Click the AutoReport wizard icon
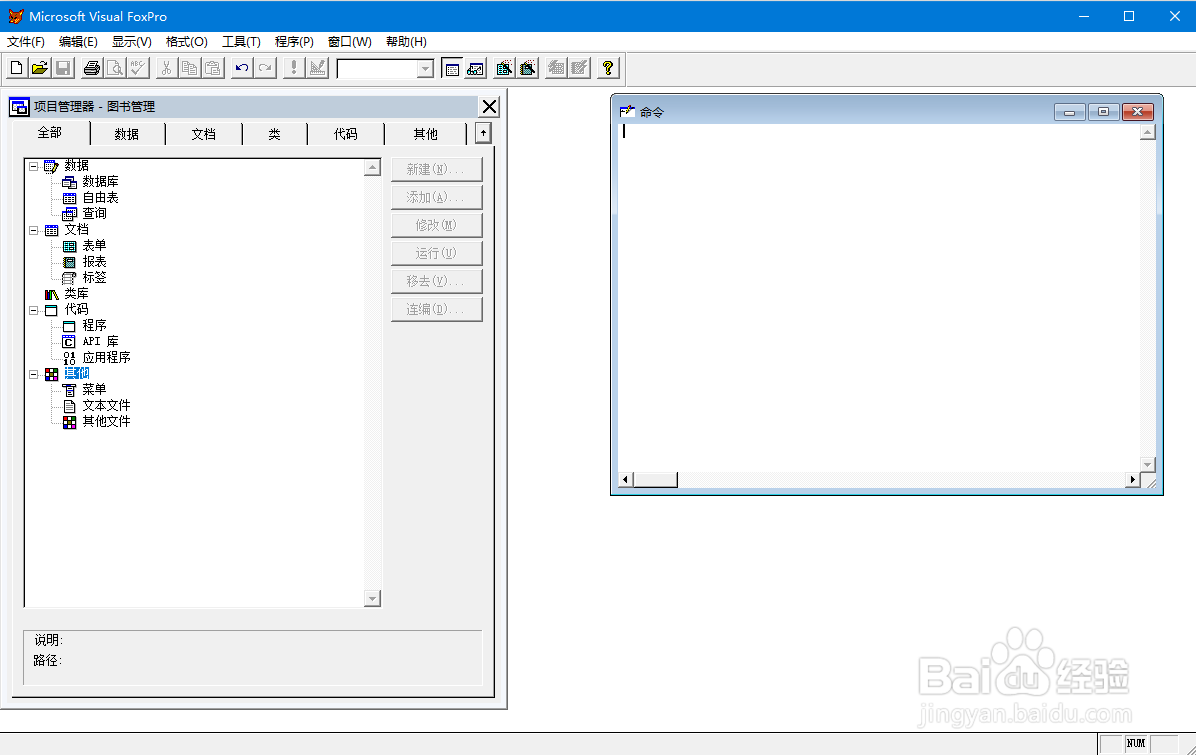1196x755 pixels. [580, 68]
